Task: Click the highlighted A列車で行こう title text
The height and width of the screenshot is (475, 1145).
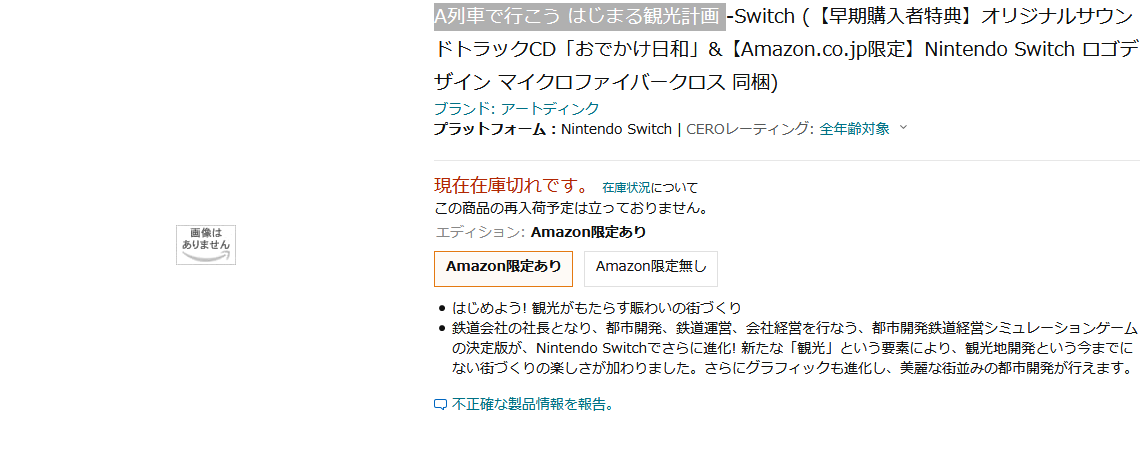Action: pos(578,16)
